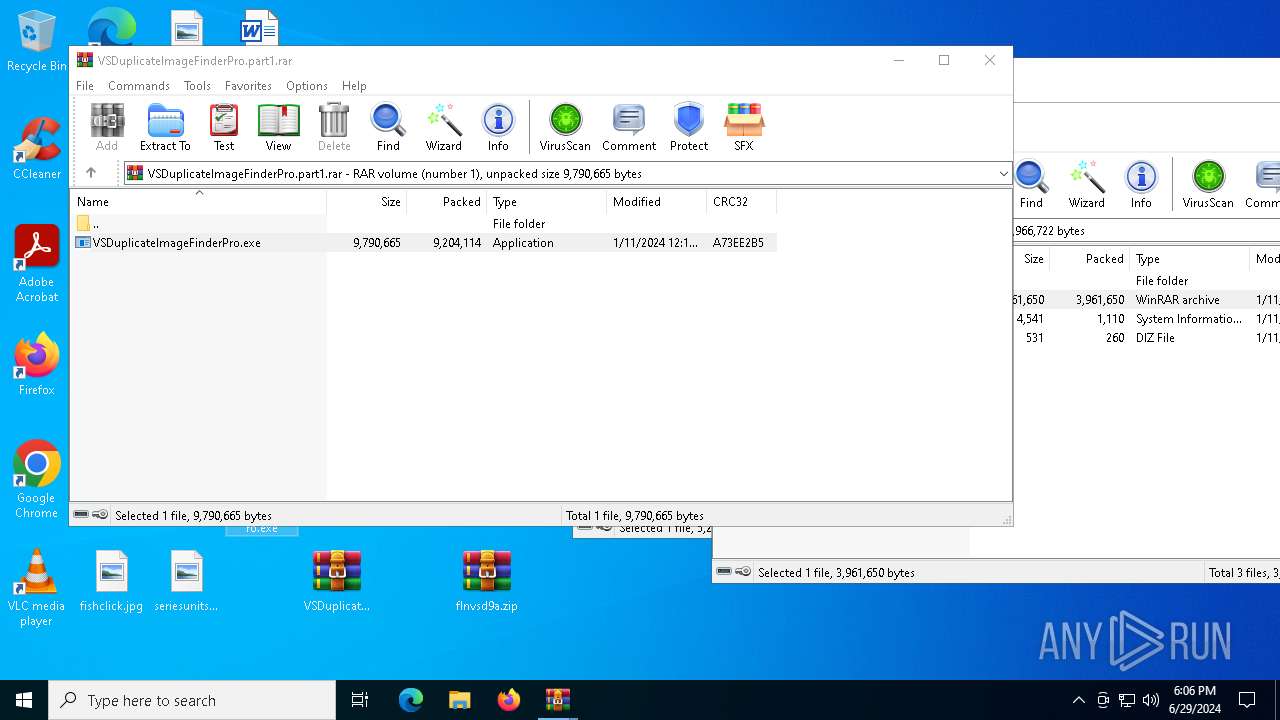Sort by Modified column header

click(656, 201)
